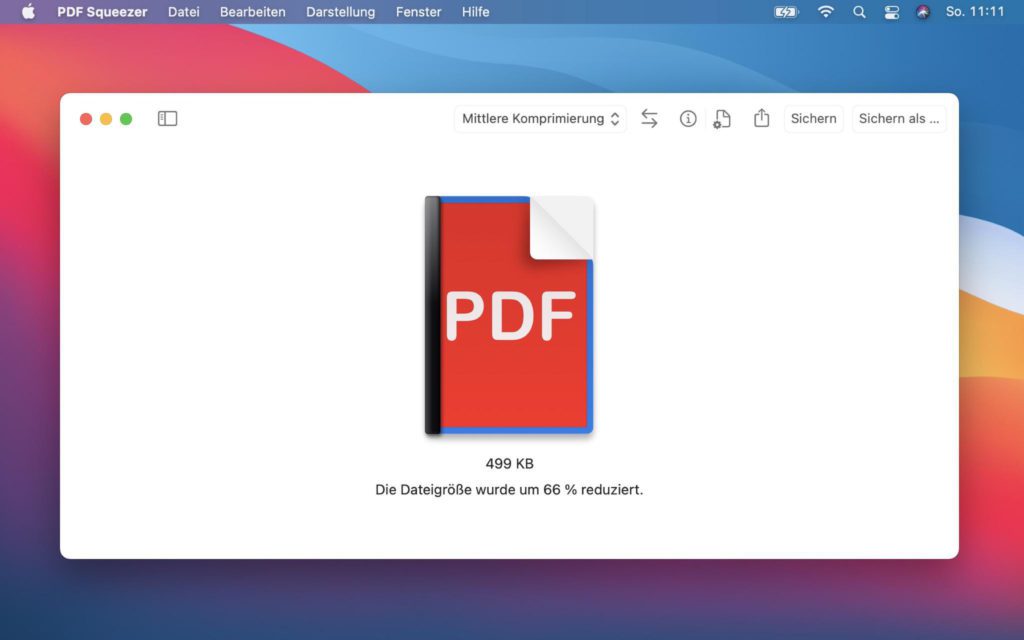Open the Fenster menu

[x=418, y=12]
